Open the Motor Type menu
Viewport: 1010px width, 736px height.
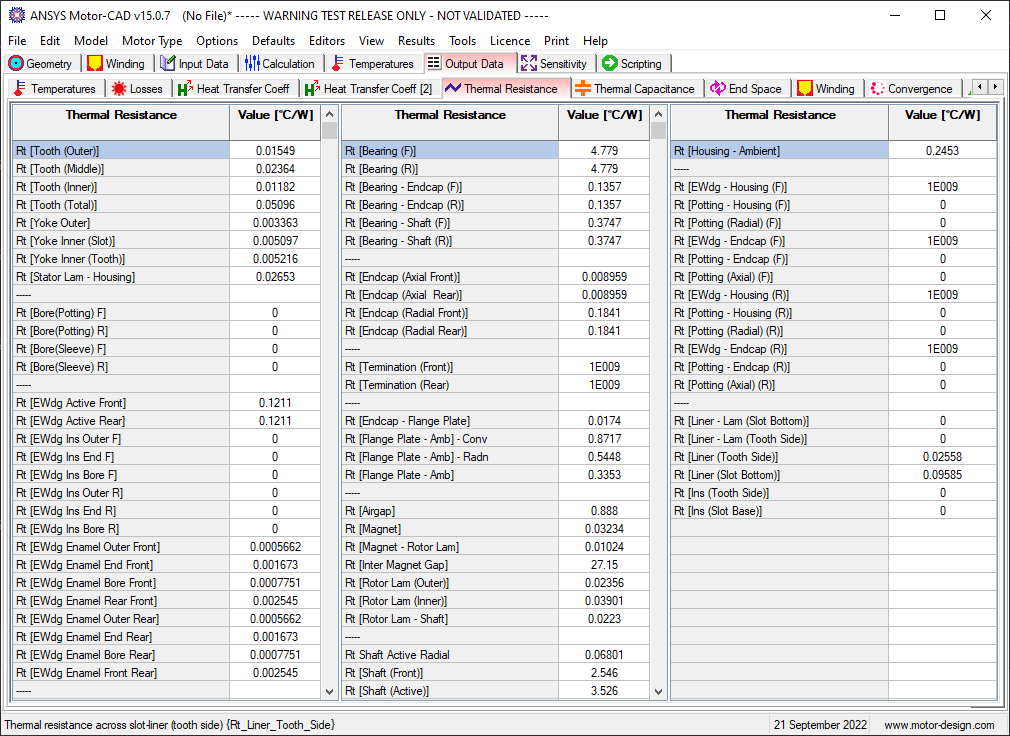click(152, 41)
